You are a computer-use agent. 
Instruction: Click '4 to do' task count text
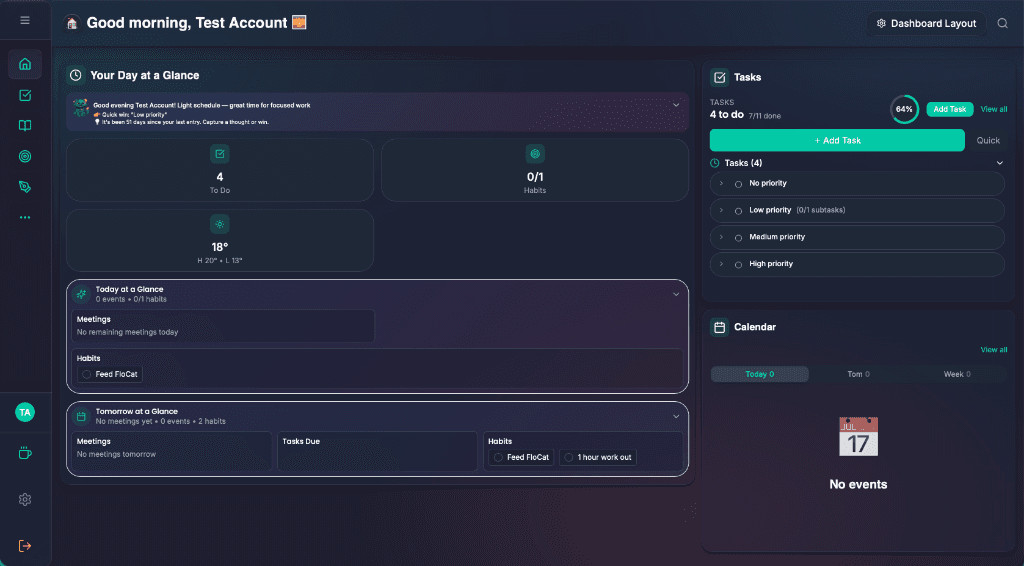(726, 114)
